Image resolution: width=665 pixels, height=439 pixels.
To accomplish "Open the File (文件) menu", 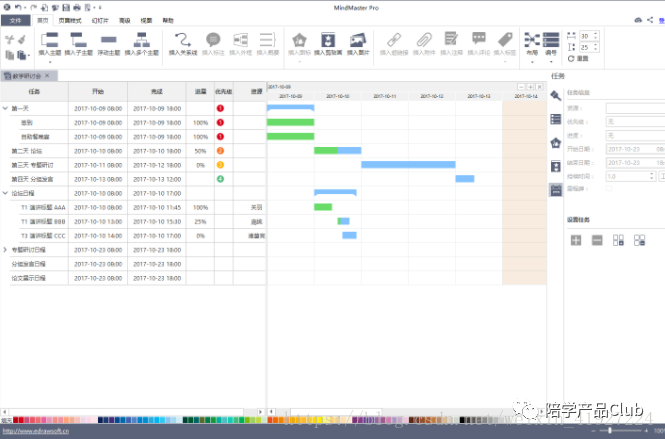I will (15, 20).
